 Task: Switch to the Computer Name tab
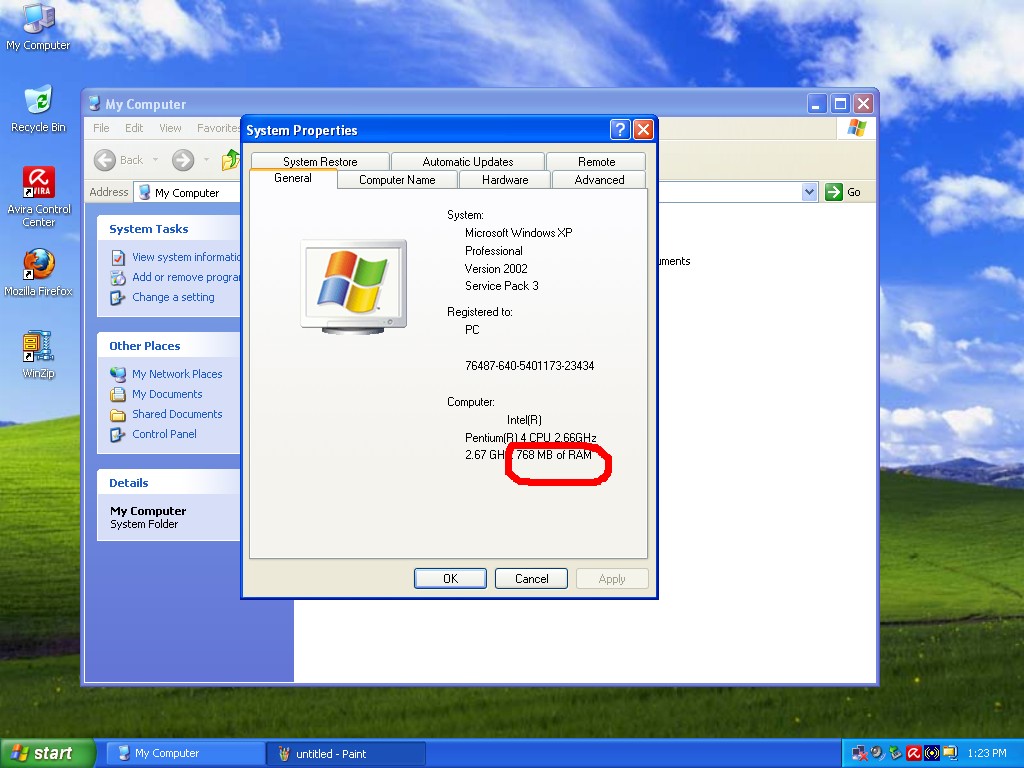coord(397,180)
